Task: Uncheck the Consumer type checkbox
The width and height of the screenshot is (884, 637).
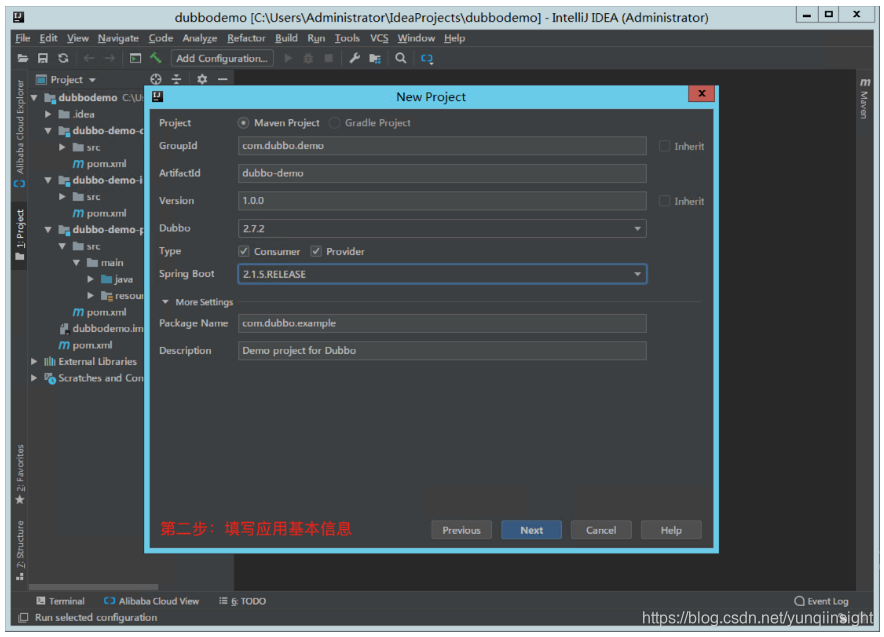Action: pyautogui.click(x=244, y=251)
